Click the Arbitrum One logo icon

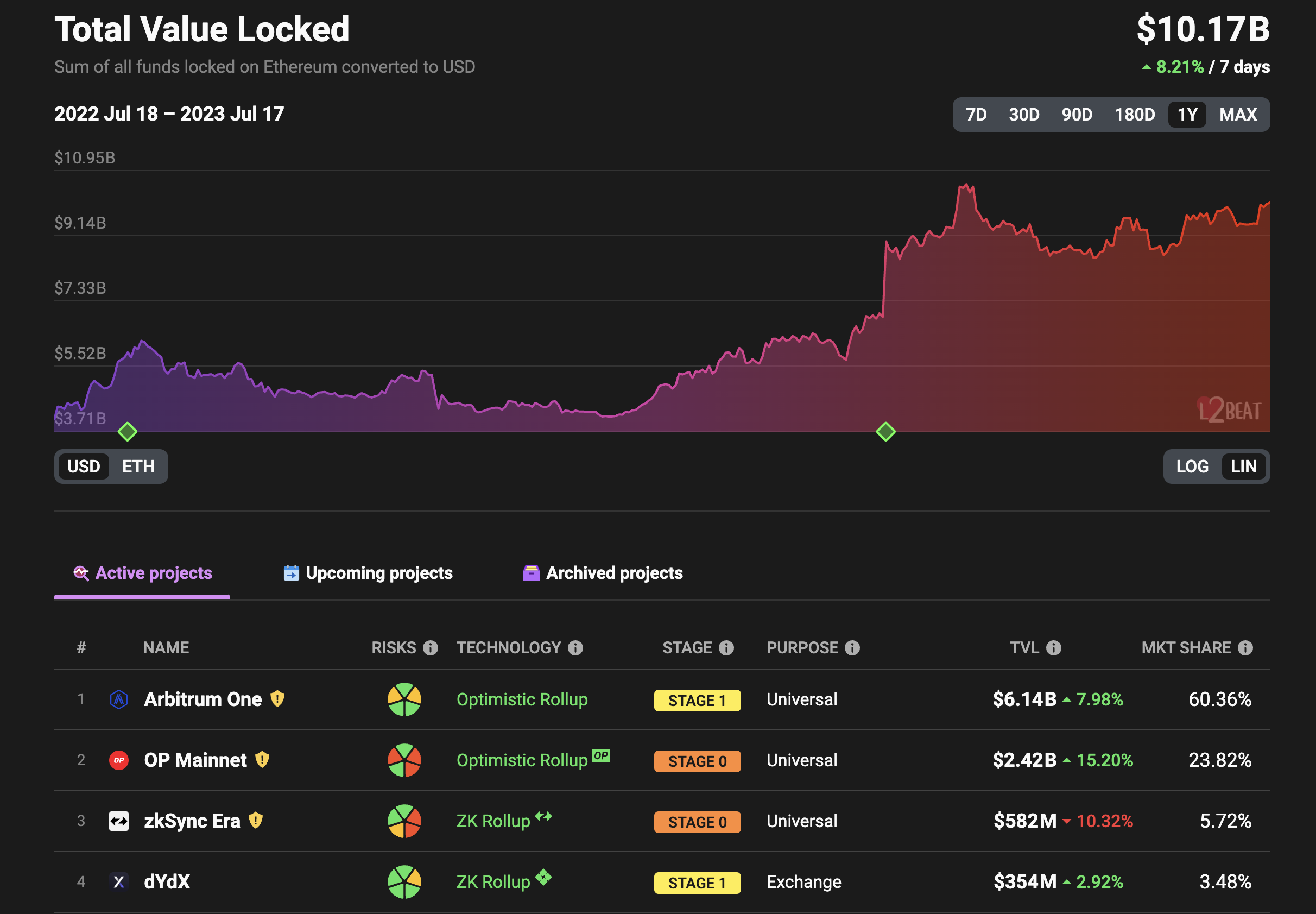click(x=118, y=699)
